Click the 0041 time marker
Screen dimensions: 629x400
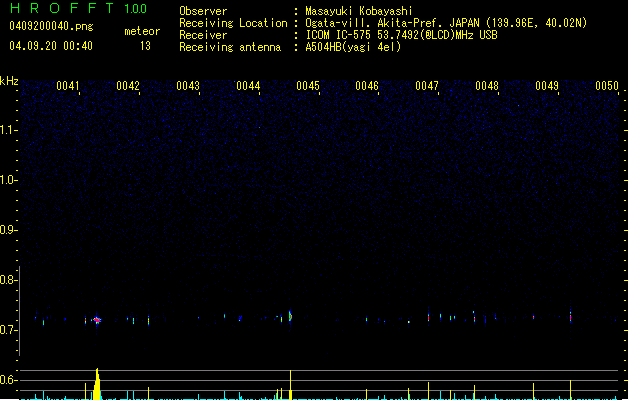tap(68, 86)
